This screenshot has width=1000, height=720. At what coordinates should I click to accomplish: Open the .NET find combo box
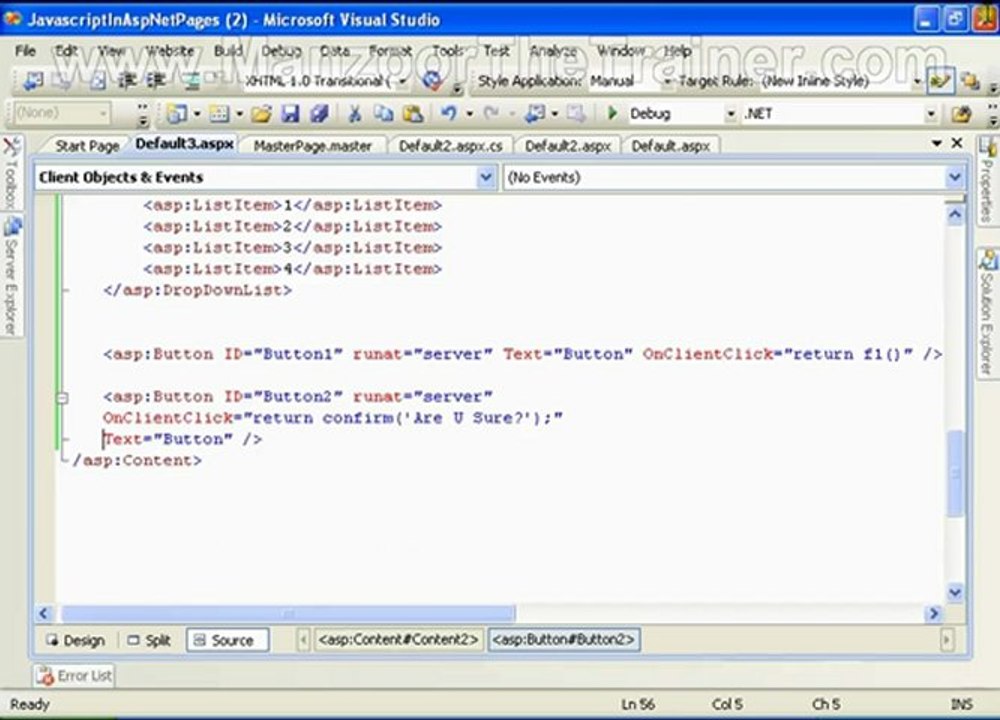point(931,114)
